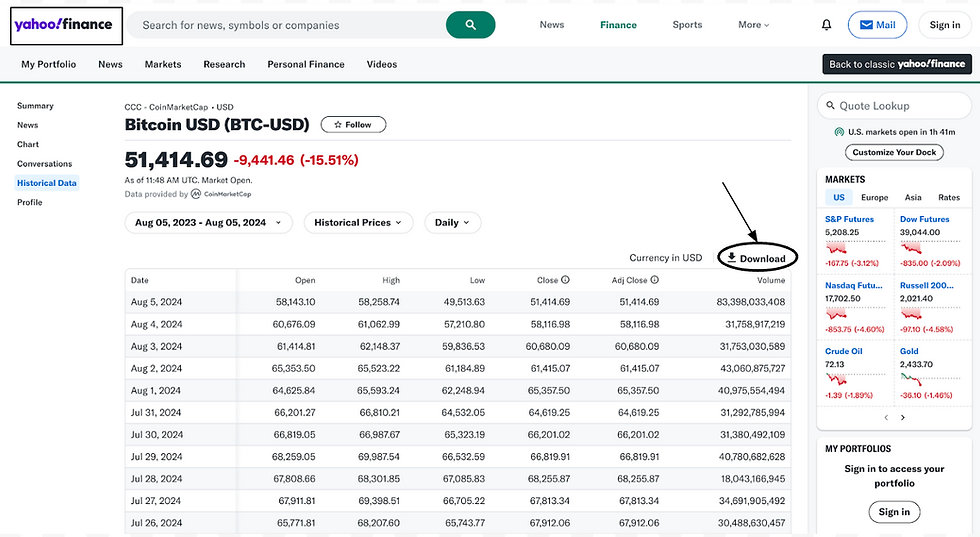Open My Portfolio in the sub navigation
The width and height of the screenshot is (980, 537).
pyautogui.click(x=49, y=64)
